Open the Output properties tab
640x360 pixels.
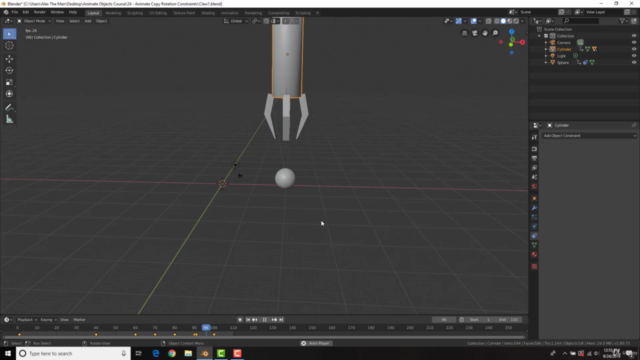pos(534,158)
